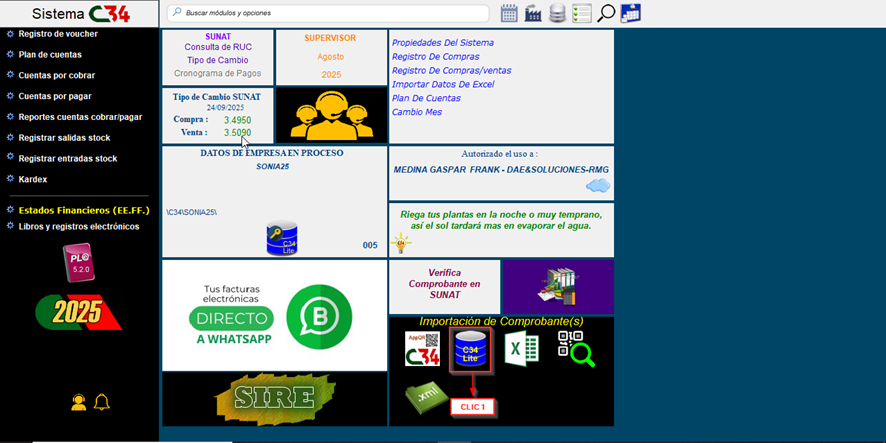
Task: Open Registro de voucher in sidebar
Action: (x=58, y=34)
